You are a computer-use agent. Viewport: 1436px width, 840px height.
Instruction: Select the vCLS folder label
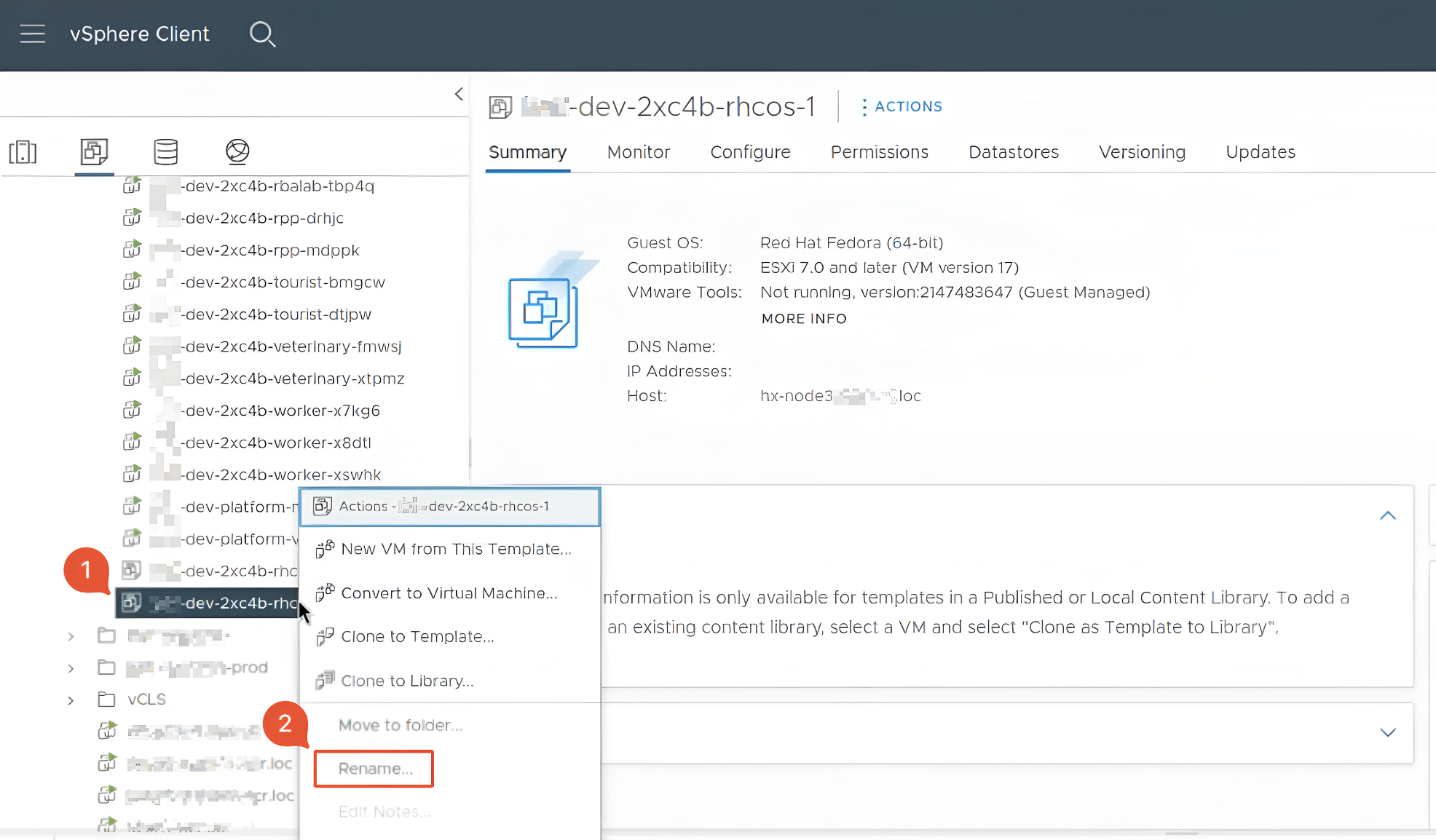[146, 700]
